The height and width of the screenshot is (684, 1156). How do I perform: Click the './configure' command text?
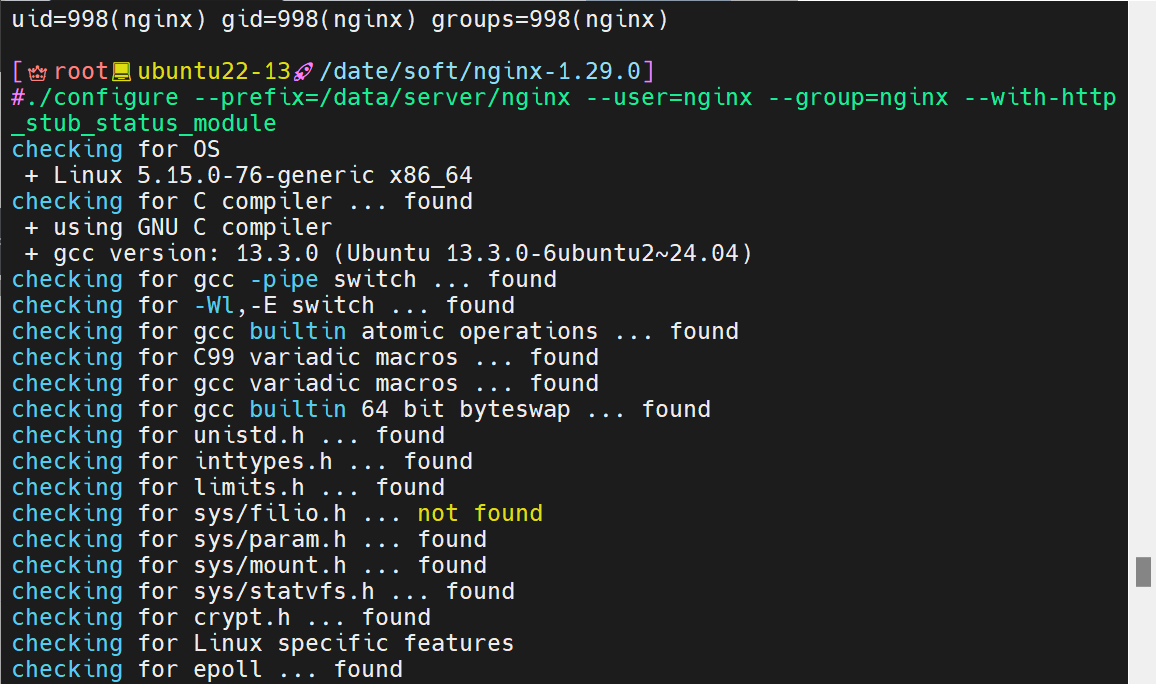102,97
